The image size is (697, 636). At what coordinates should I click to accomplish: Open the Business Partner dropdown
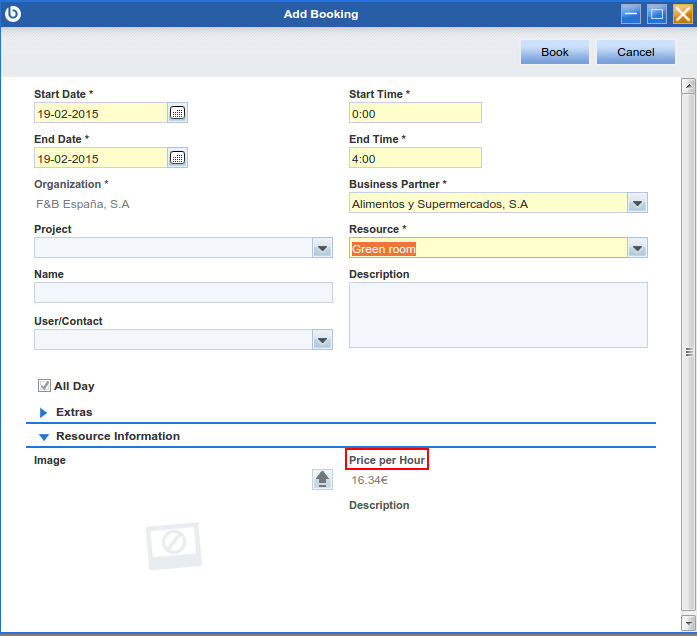(x=637, y=204)
